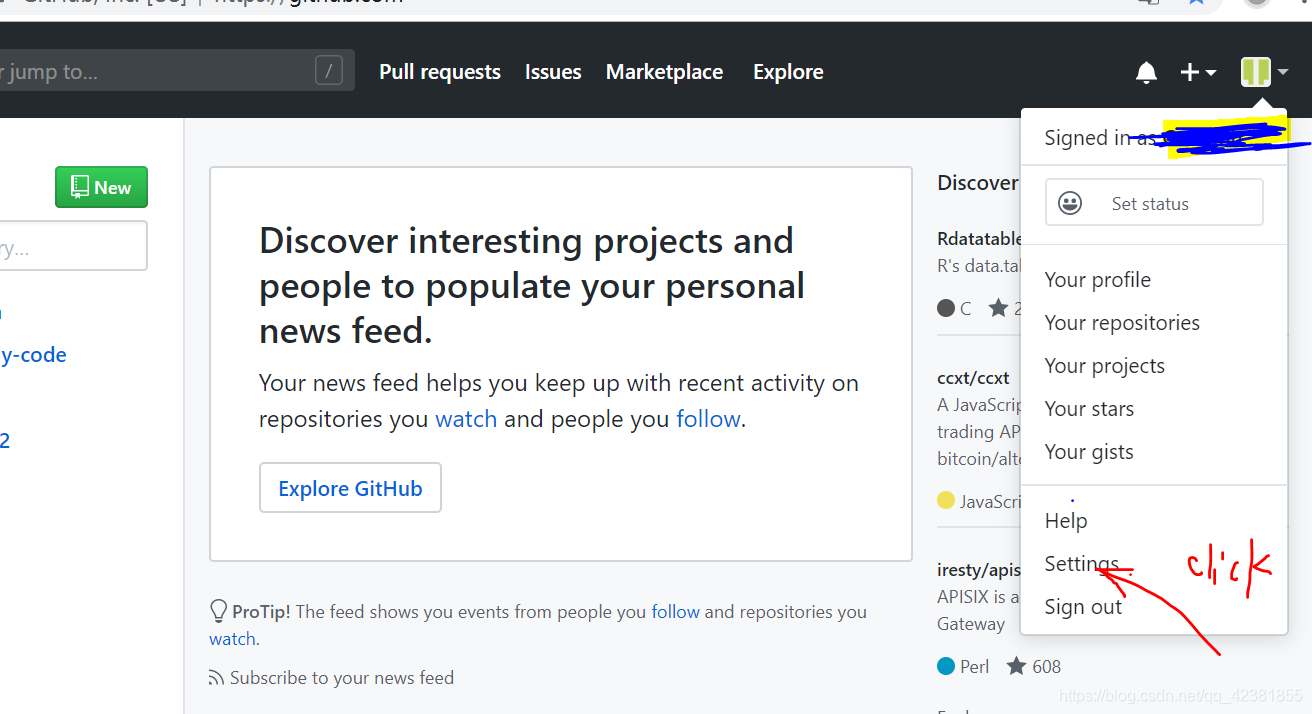The height and width of the screenshot is (714, 1312).
Task: Click the RSS feed icon beside Subscribe
Action: (x=216, y=678)
